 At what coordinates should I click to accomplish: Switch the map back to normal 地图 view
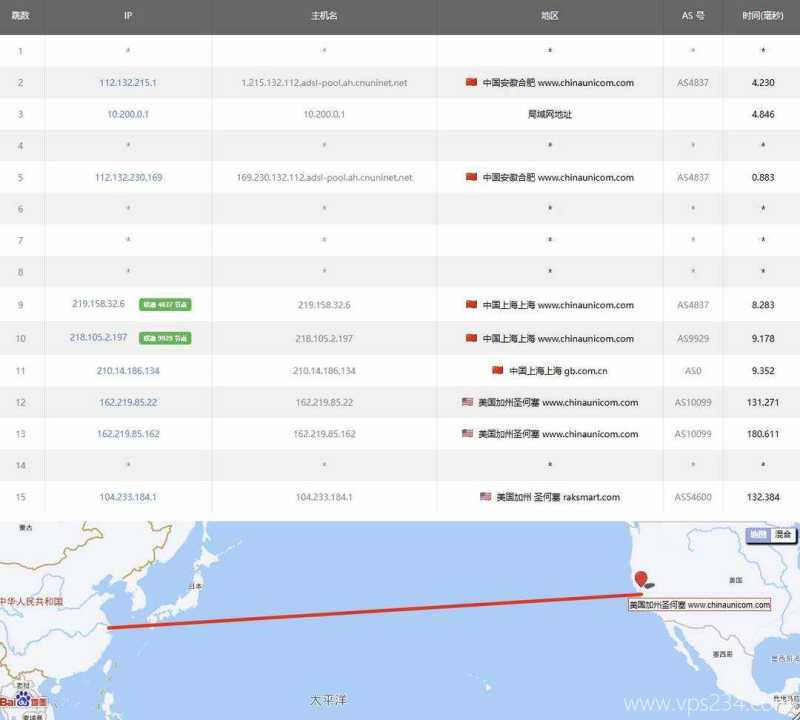coord(757,534)
